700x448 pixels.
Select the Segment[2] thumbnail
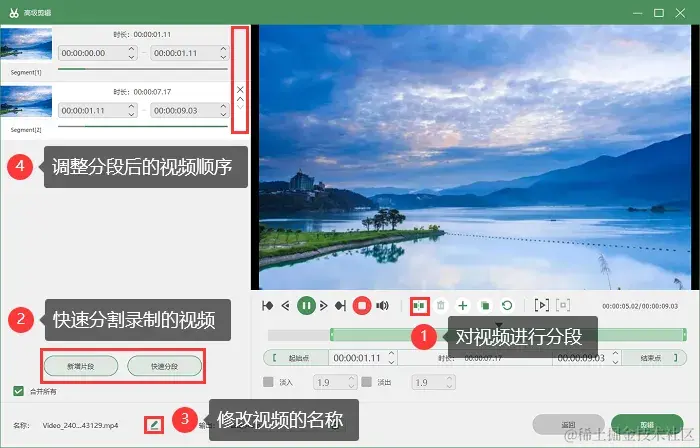pos(26,102)
